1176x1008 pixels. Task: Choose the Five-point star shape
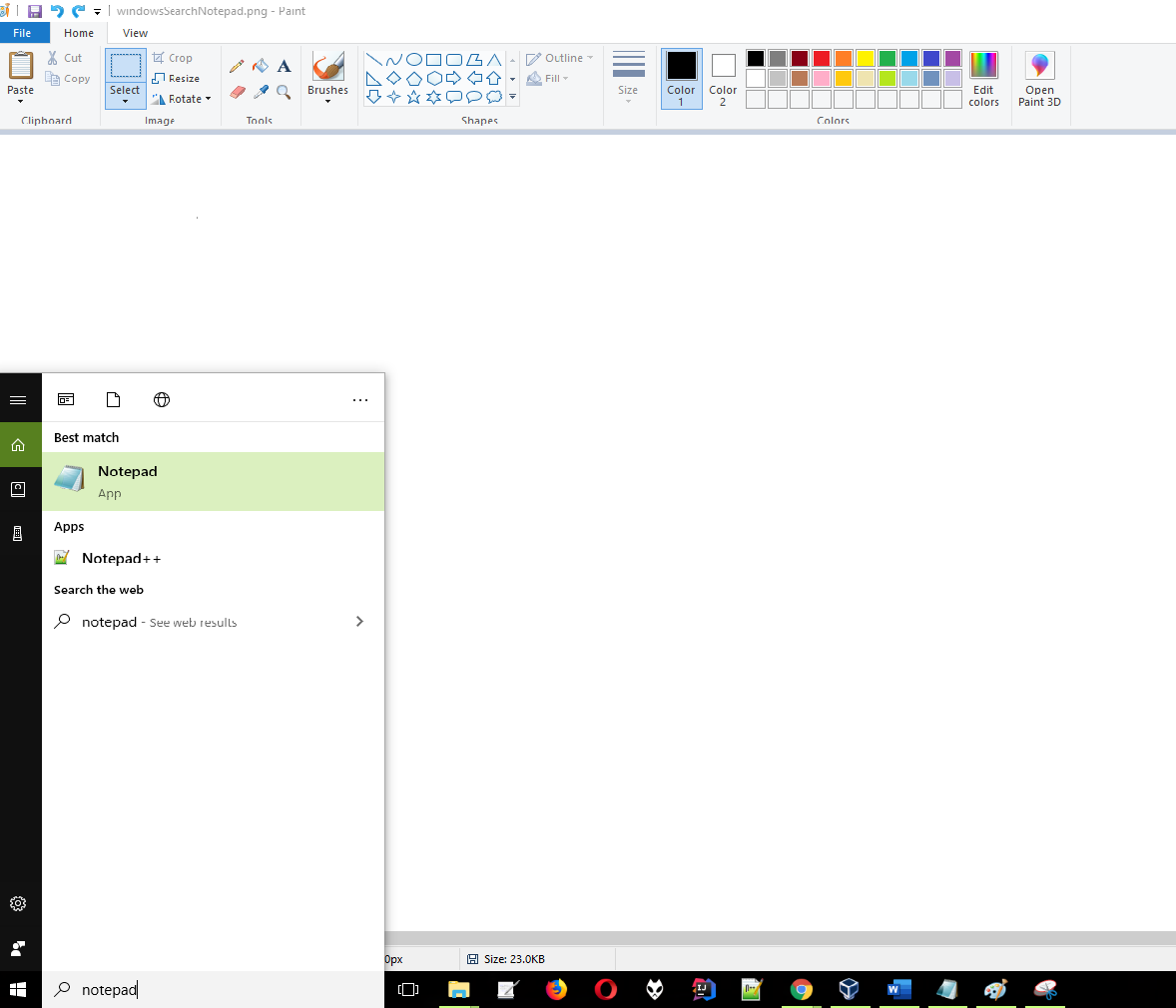pyautogui.click(x=414, y=97)
